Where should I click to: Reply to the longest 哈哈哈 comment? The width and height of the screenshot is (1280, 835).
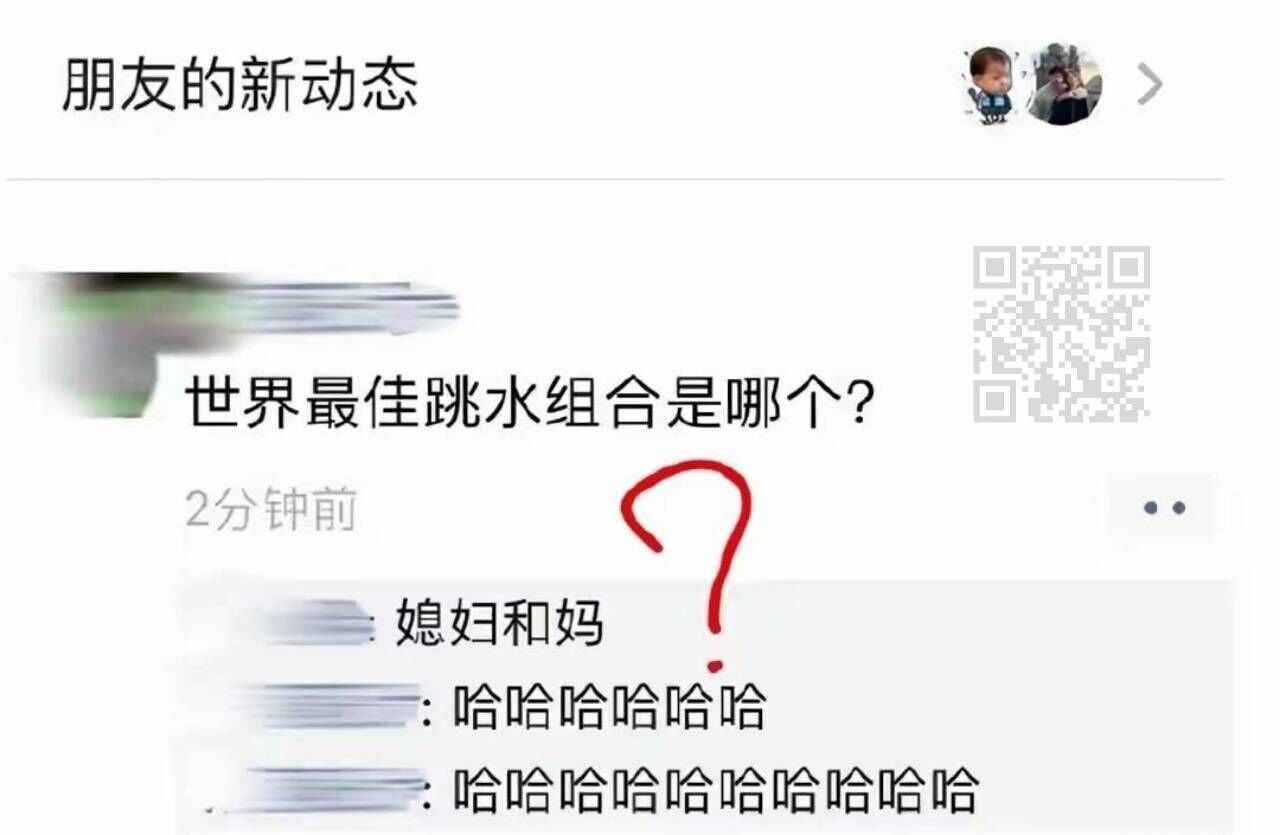[715, 791]
